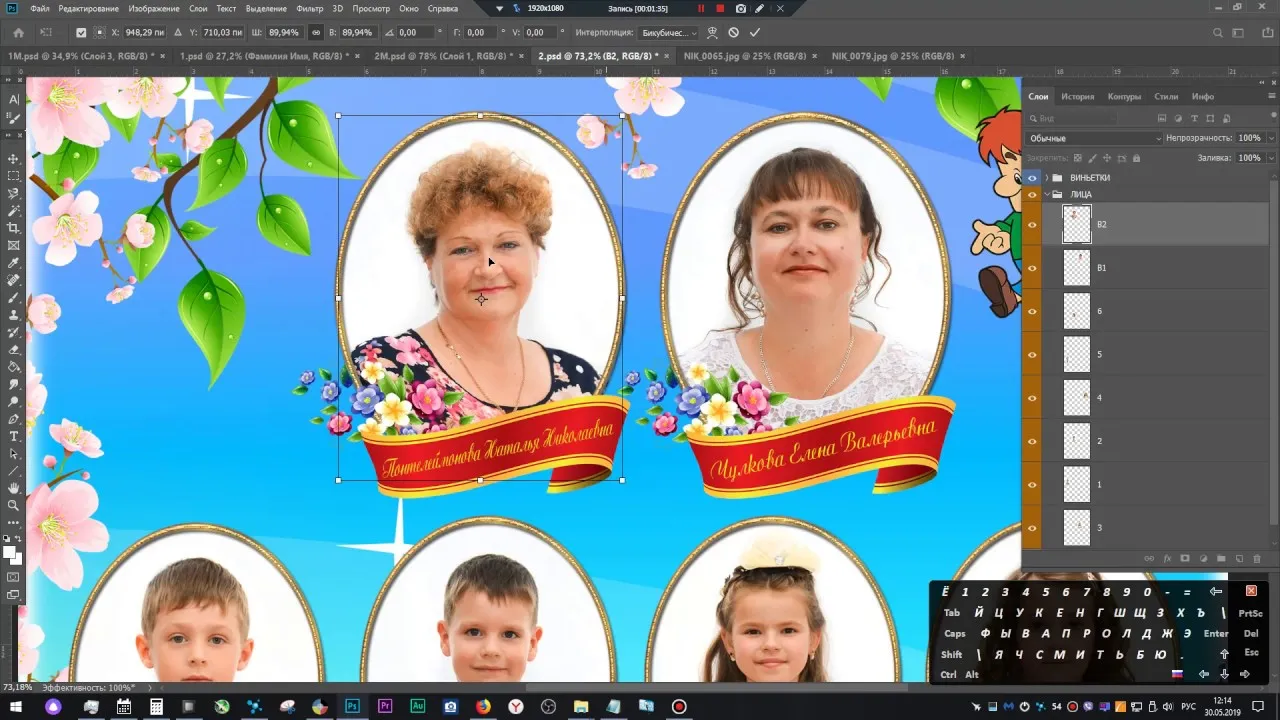The width and height of the screenshot is (1280, 720).
Task: Select the Move tool
Action: coord(14,159)
